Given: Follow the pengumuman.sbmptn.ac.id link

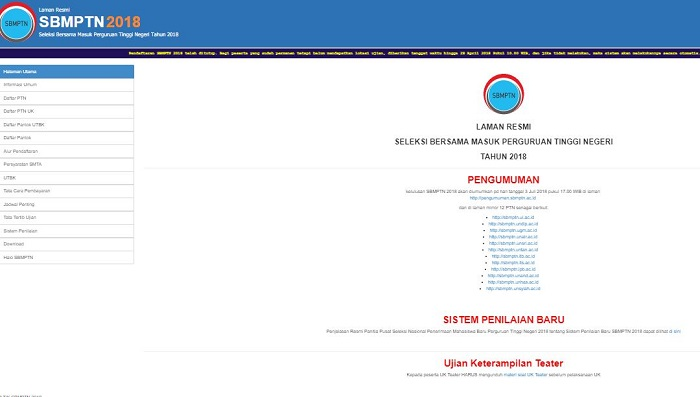Looking at the screenshot, I should [x=503, y=198].
